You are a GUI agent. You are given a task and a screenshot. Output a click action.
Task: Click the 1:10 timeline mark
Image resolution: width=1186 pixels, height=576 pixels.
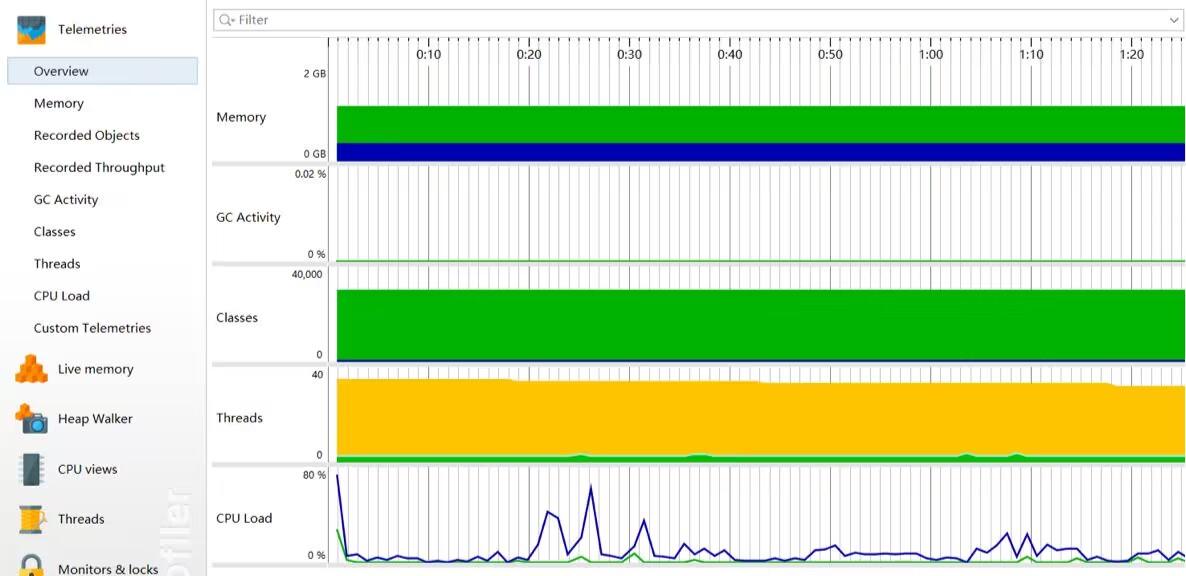(1032, 55)
